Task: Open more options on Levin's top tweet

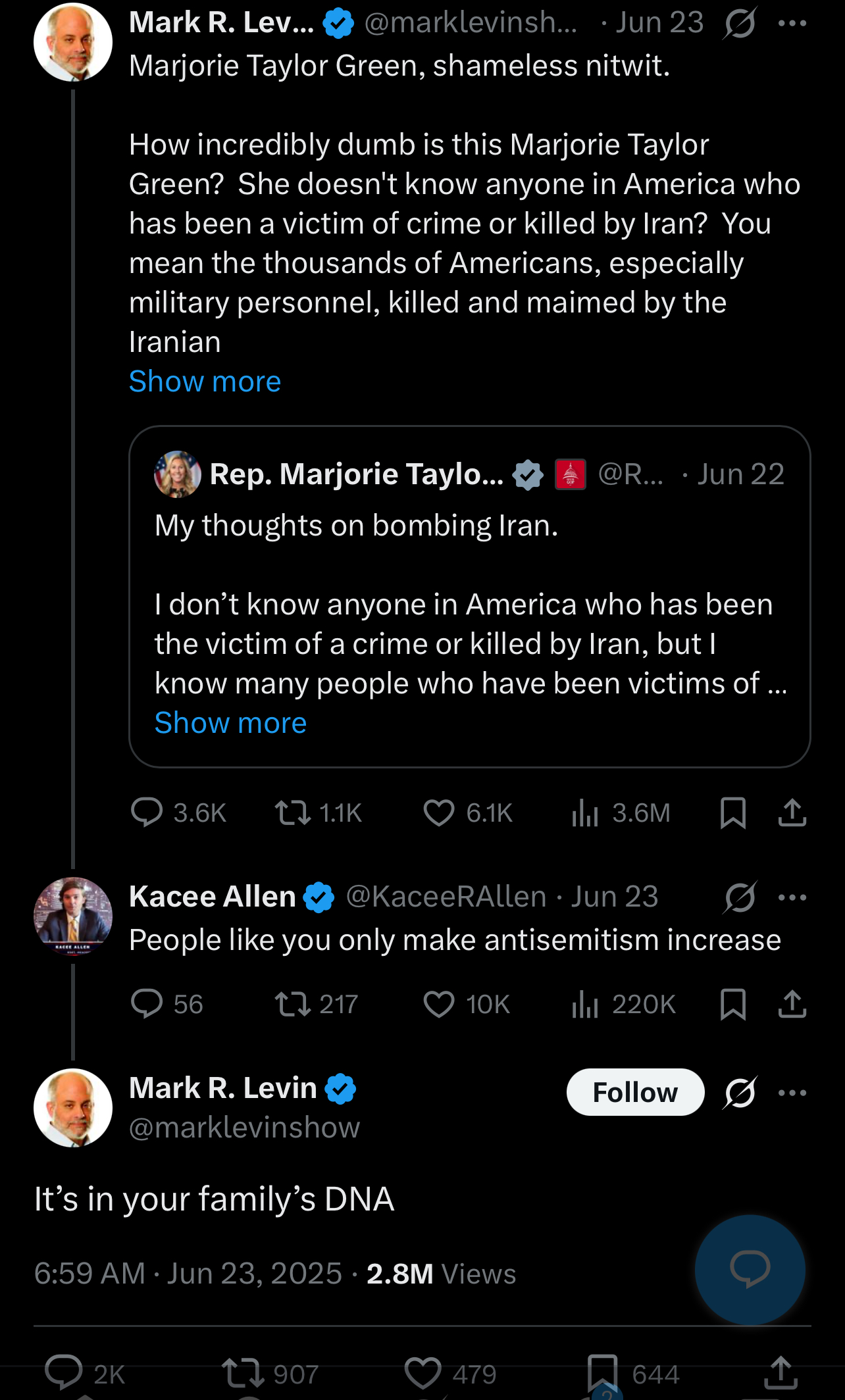Action: (792, 23)
